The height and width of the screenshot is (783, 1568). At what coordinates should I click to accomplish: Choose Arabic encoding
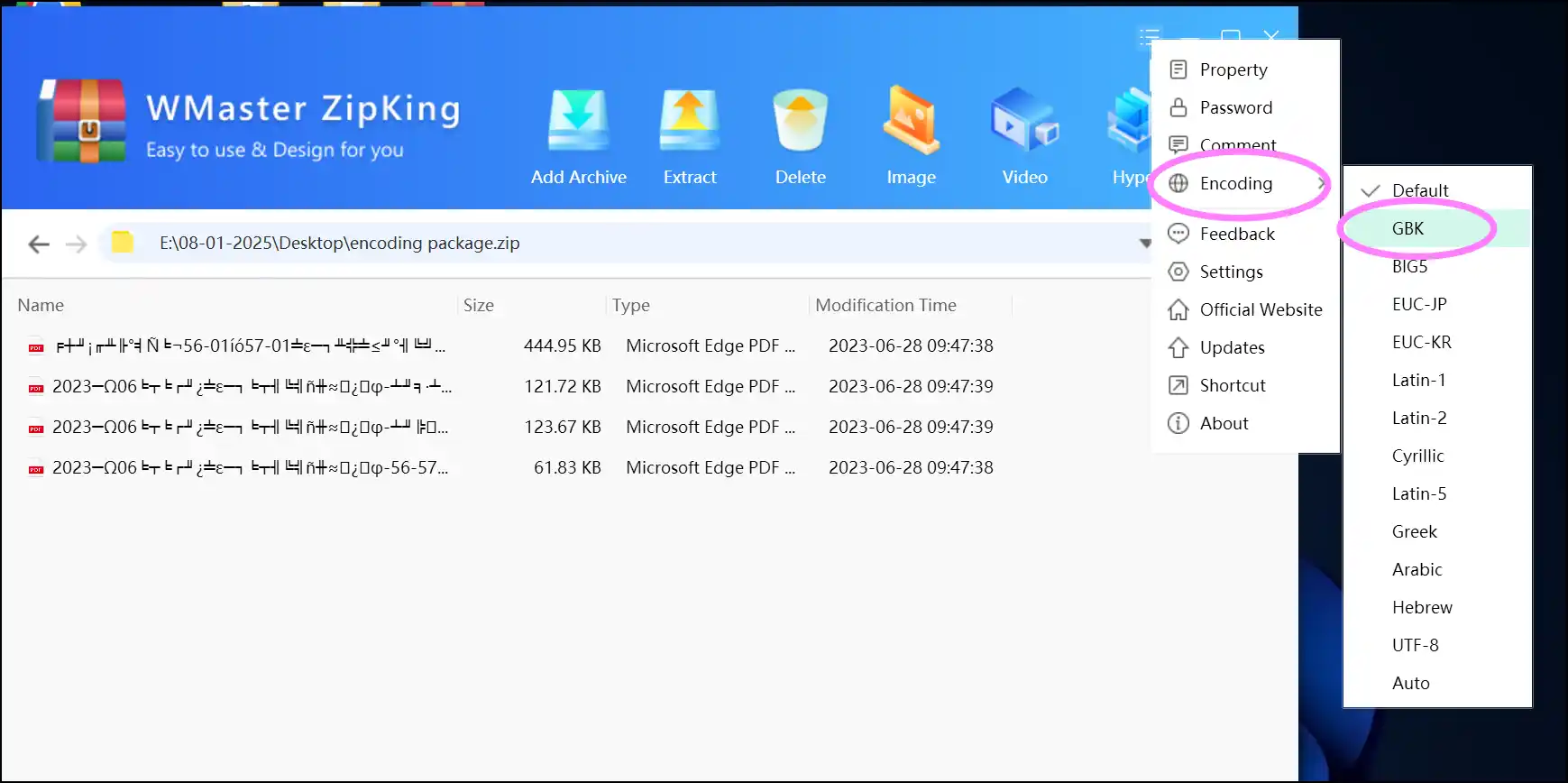tap(1437, 569)
